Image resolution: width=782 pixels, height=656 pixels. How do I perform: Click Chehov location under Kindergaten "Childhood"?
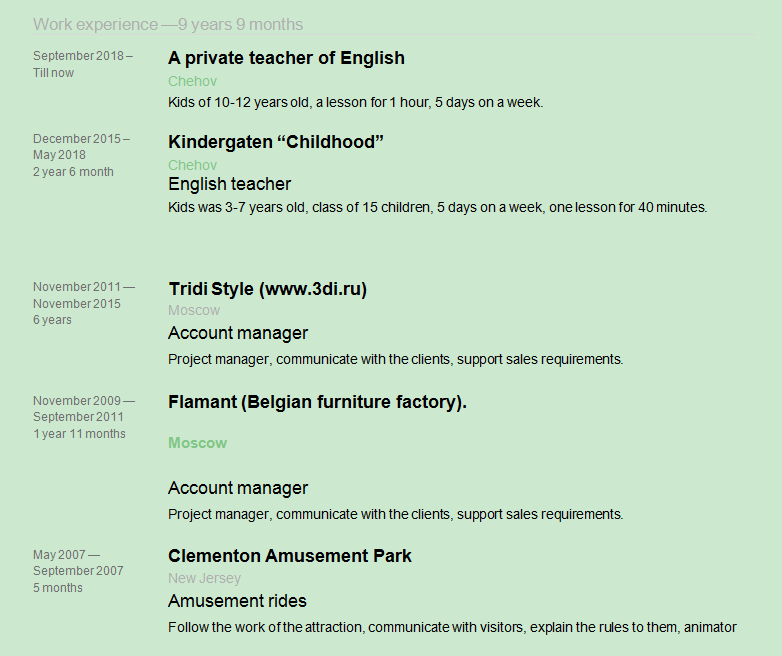(x=192, y=165)
